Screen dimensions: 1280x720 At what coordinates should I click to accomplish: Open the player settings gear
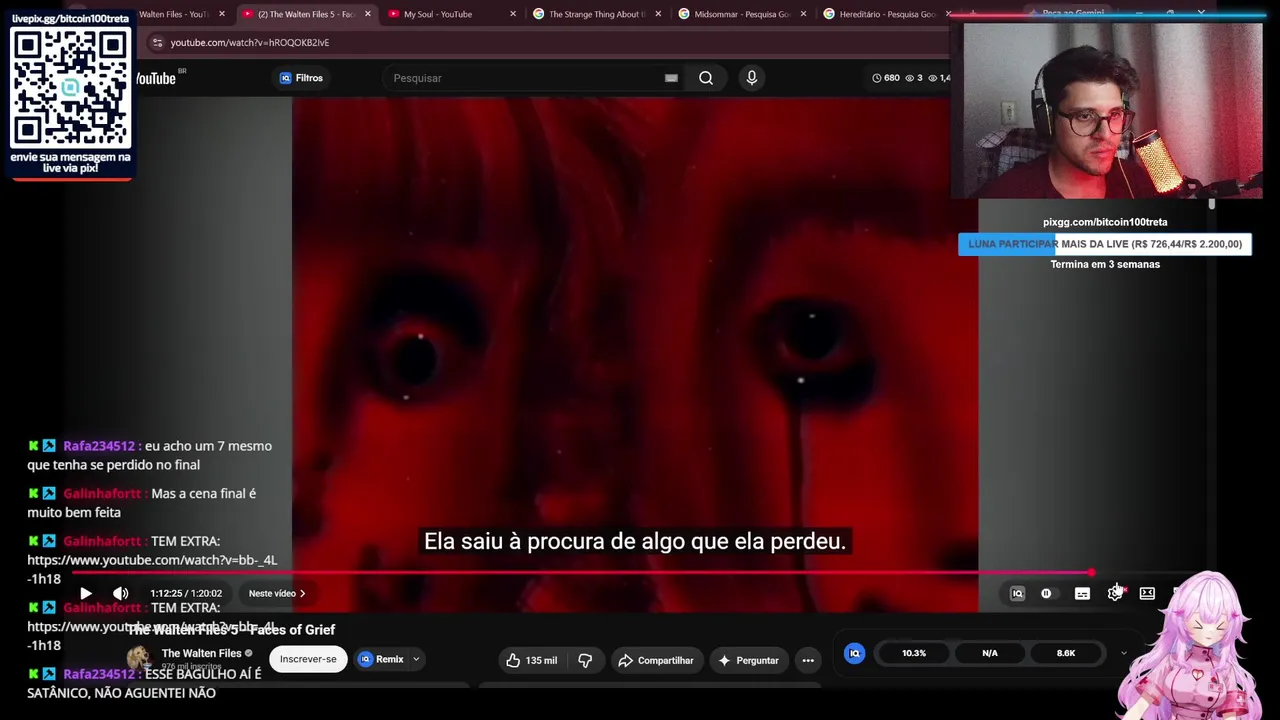click(x=1115, y=593)
